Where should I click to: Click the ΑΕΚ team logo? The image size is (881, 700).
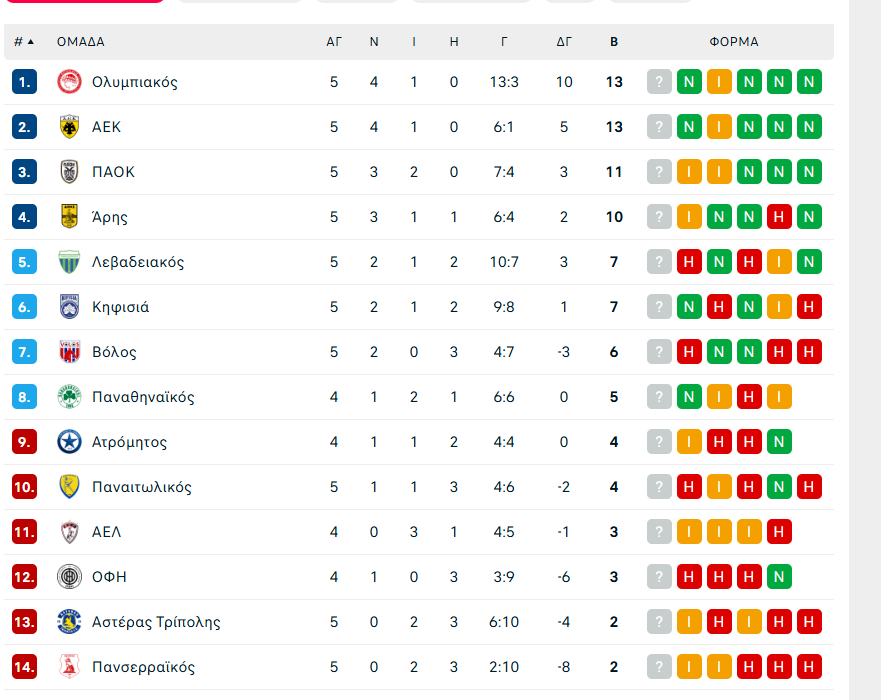point(69,127)
